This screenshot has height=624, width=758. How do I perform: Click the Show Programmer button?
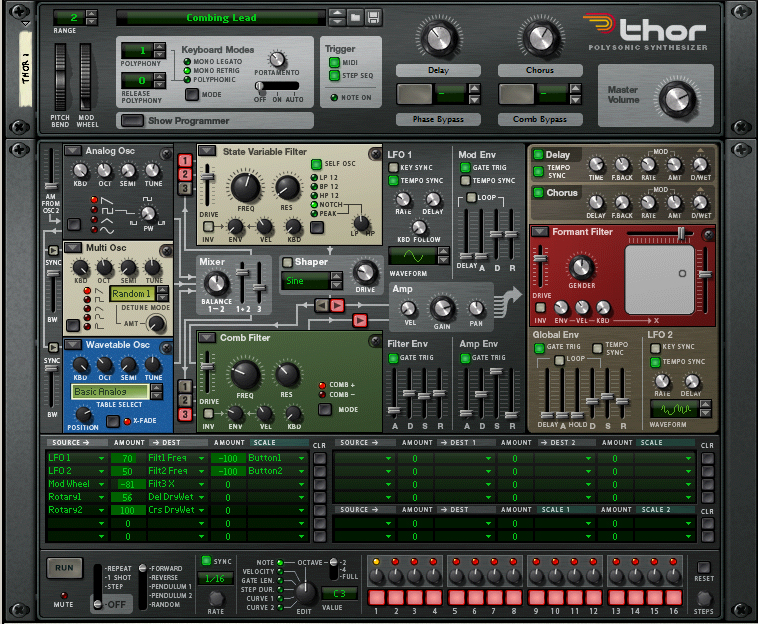tap(132, 120)
